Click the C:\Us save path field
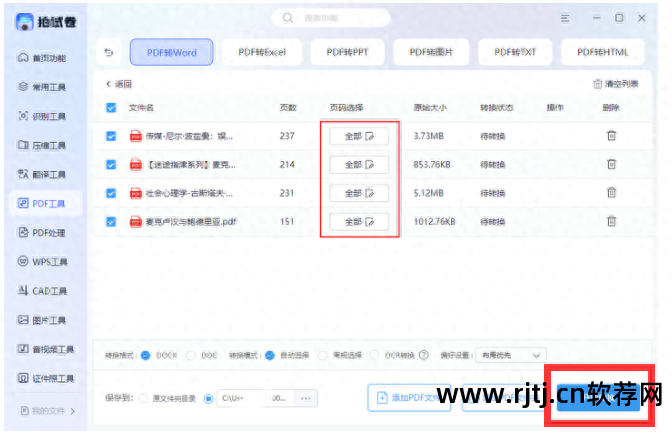 (x=255, y=398)
